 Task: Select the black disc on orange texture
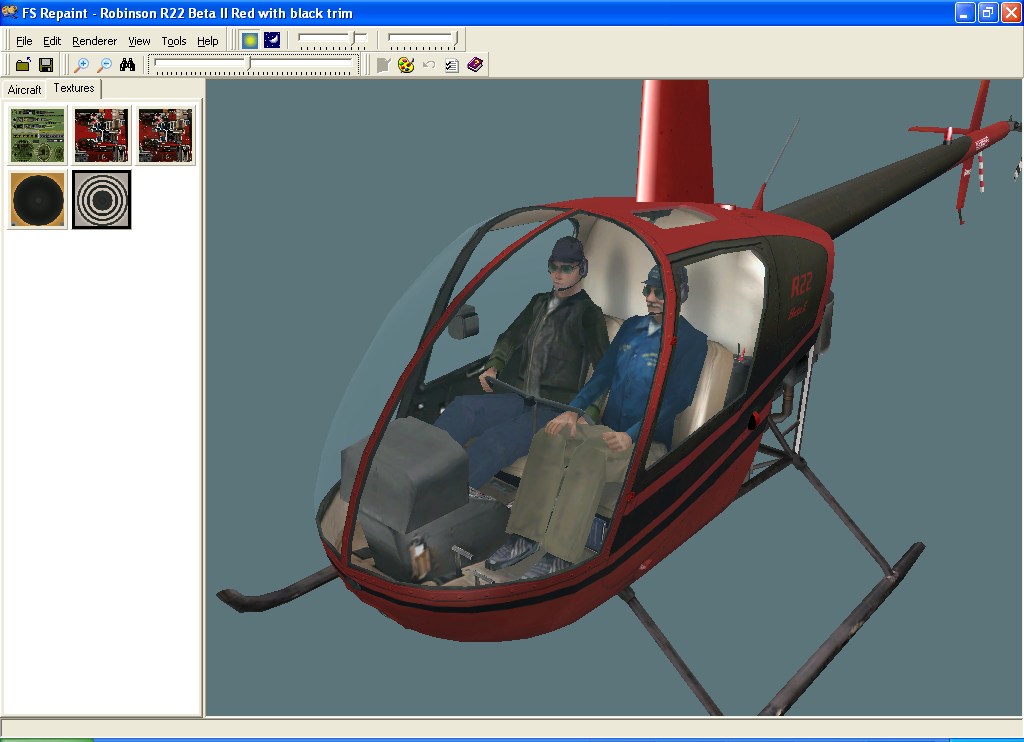click(x=38, y=199)
